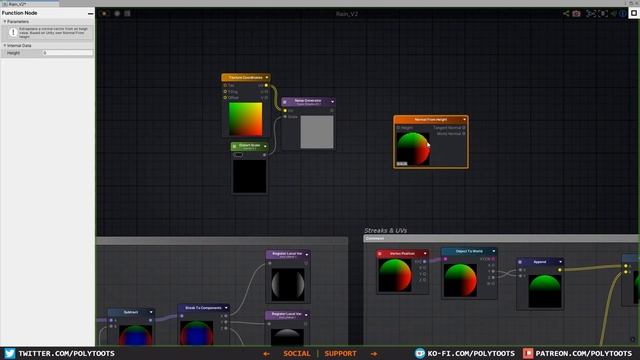Select the Object To World node title

(469, 251)
